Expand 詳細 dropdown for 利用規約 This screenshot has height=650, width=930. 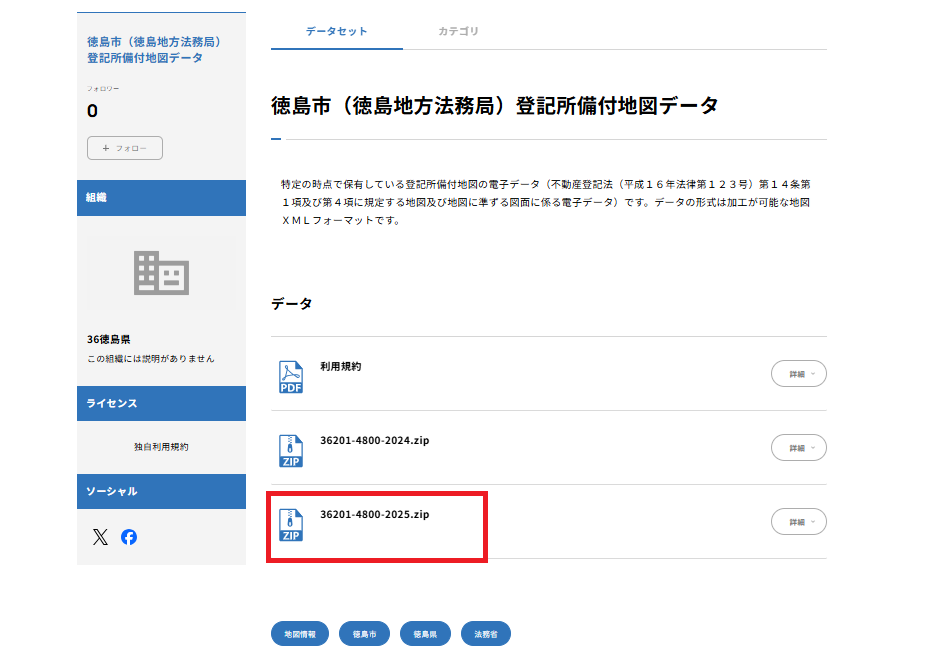pyautogui.click(x=798, y=374)
